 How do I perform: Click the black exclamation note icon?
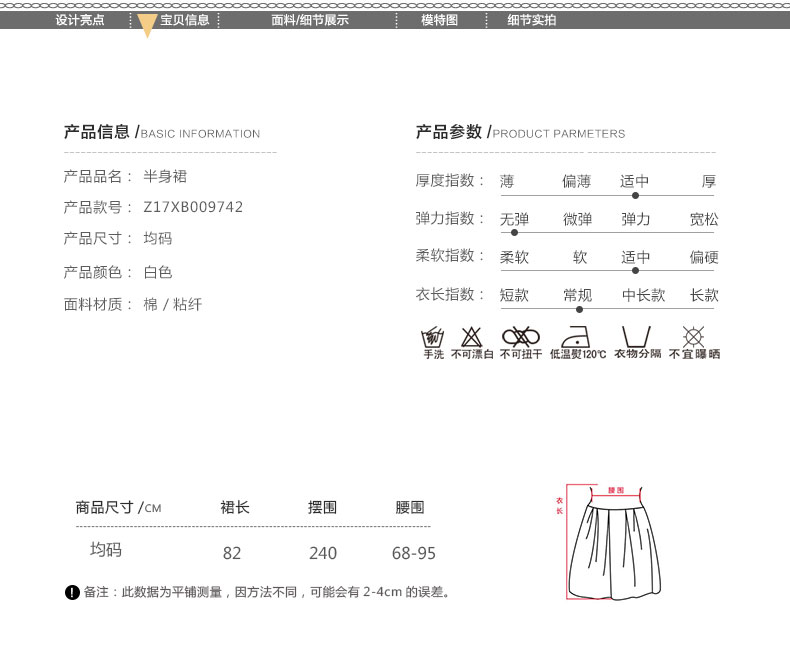point(72,592)
